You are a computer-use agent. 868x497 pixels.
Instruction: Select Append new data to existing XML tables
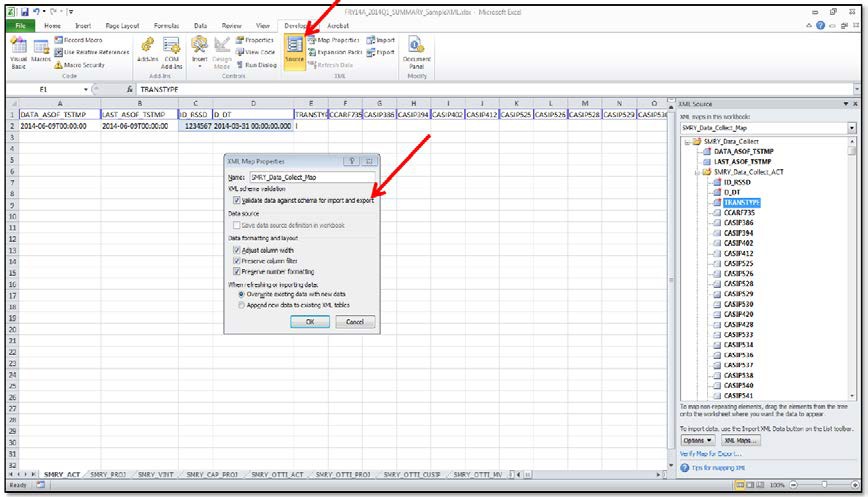pyautogui.click(x=241, y=306)
